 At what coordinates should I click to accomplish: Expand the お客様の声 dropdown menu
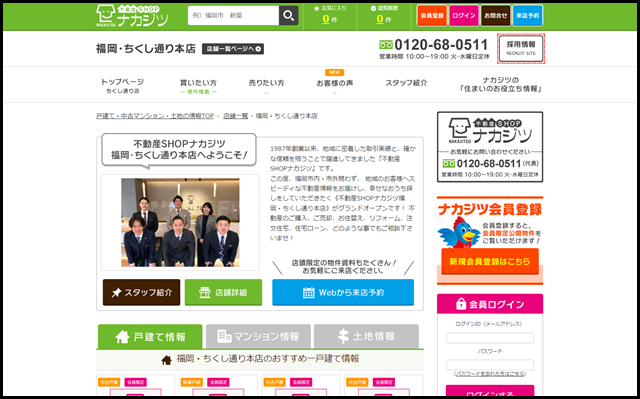pos(335,86)
